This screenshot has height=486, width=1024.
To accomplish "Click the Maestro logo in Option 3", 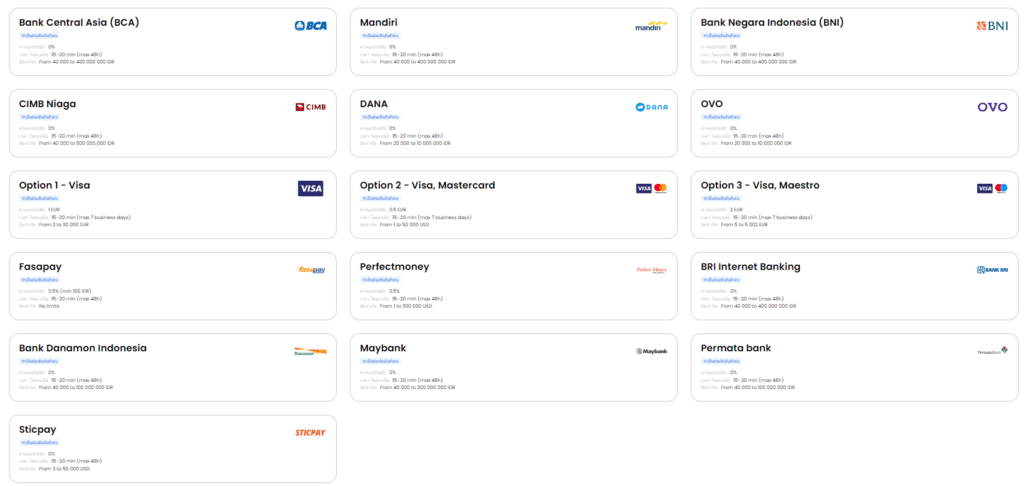I will pos(1001,188).
